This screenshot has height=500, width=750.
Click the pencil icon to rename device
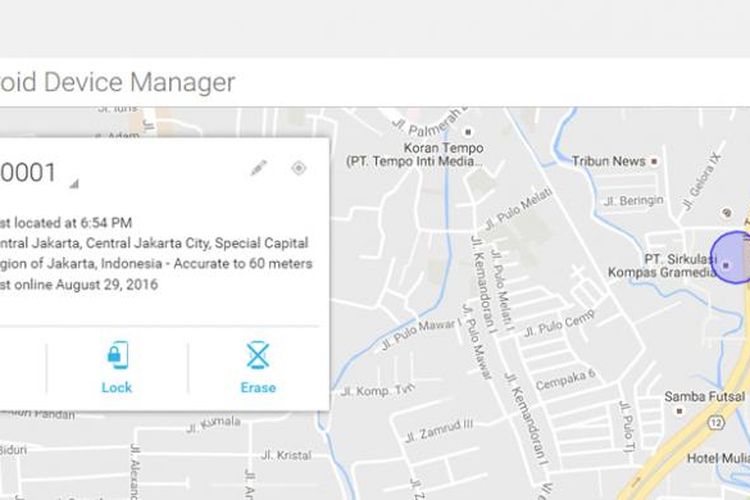259,168
